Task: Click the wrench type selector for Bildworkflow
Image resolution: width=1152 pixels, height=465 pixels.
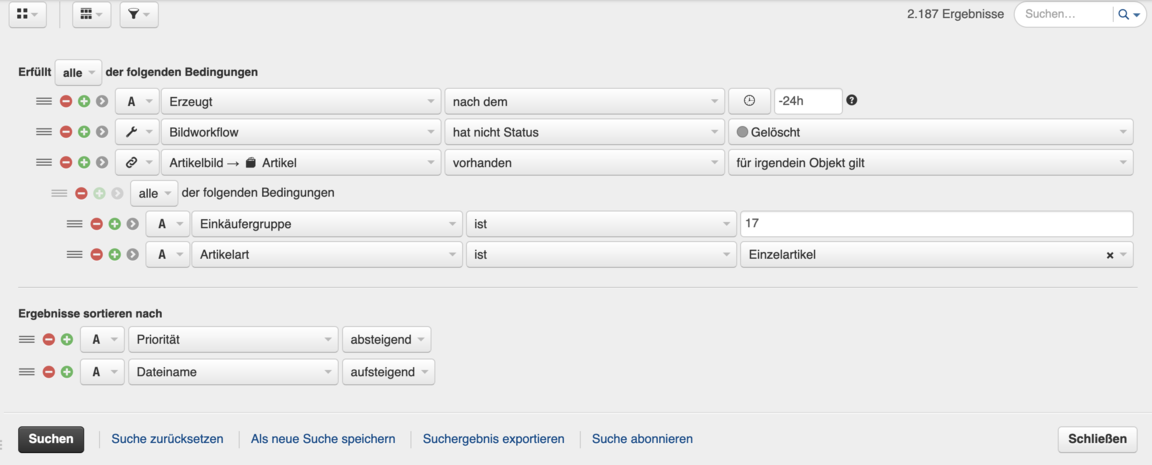Action: 137,132
